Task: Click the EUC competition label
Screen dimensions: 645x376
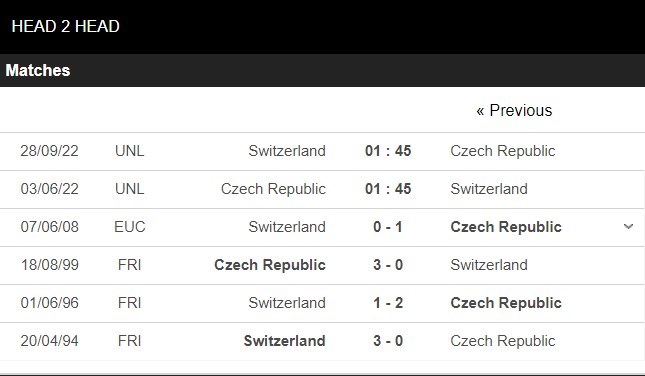Action: [x=130, y=227]
